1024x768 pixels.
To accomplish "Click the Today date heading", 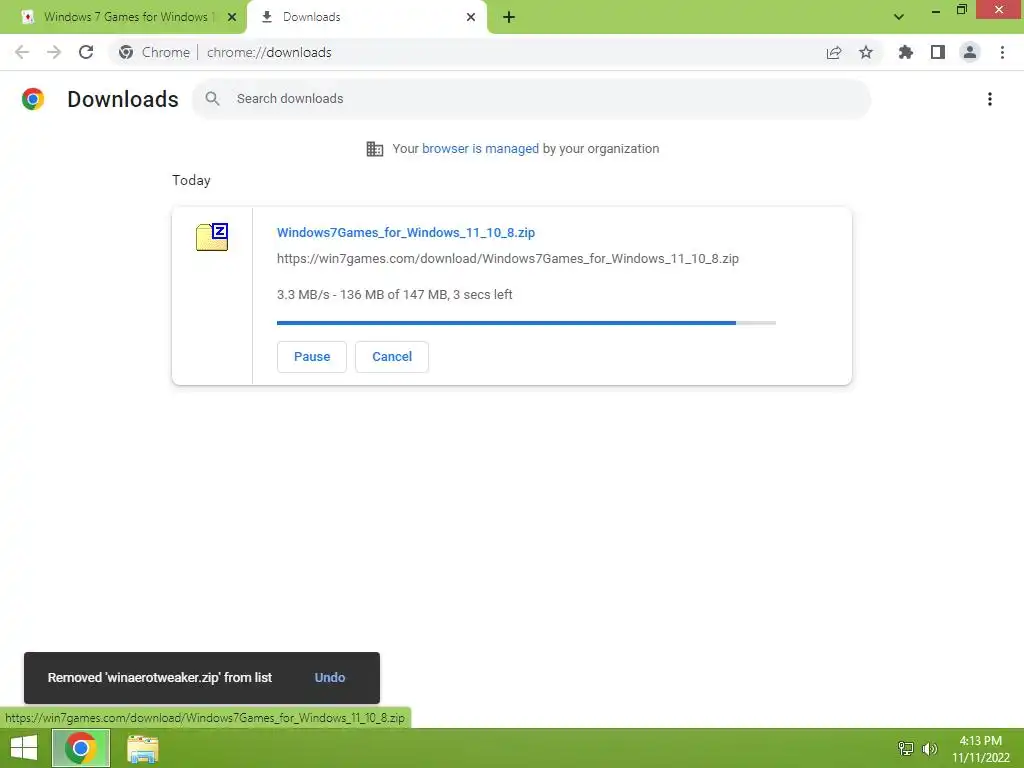I will point(191,180).
